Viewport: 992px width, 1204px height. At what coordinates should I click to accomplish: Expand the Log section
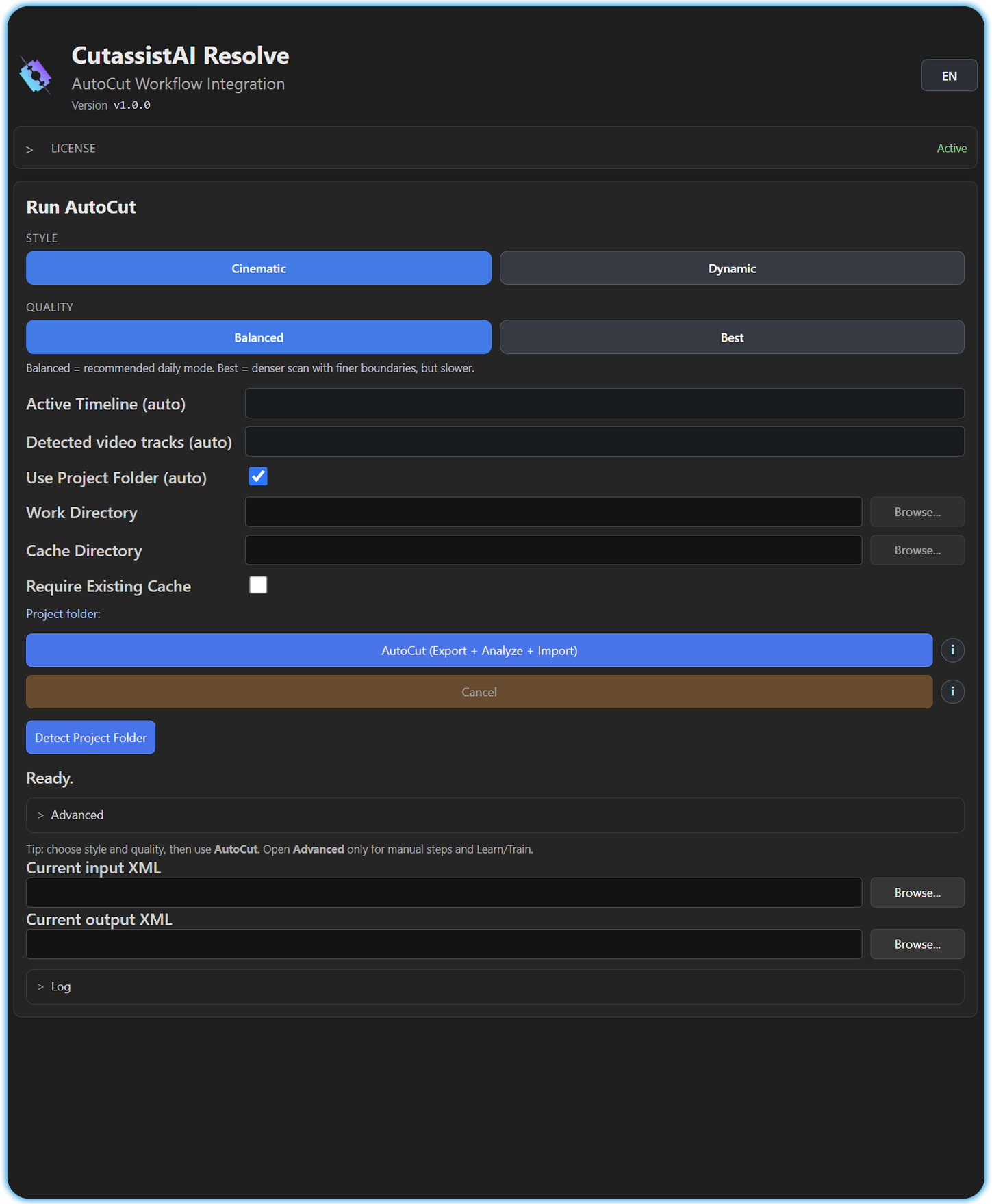click(x=495, y=987)
